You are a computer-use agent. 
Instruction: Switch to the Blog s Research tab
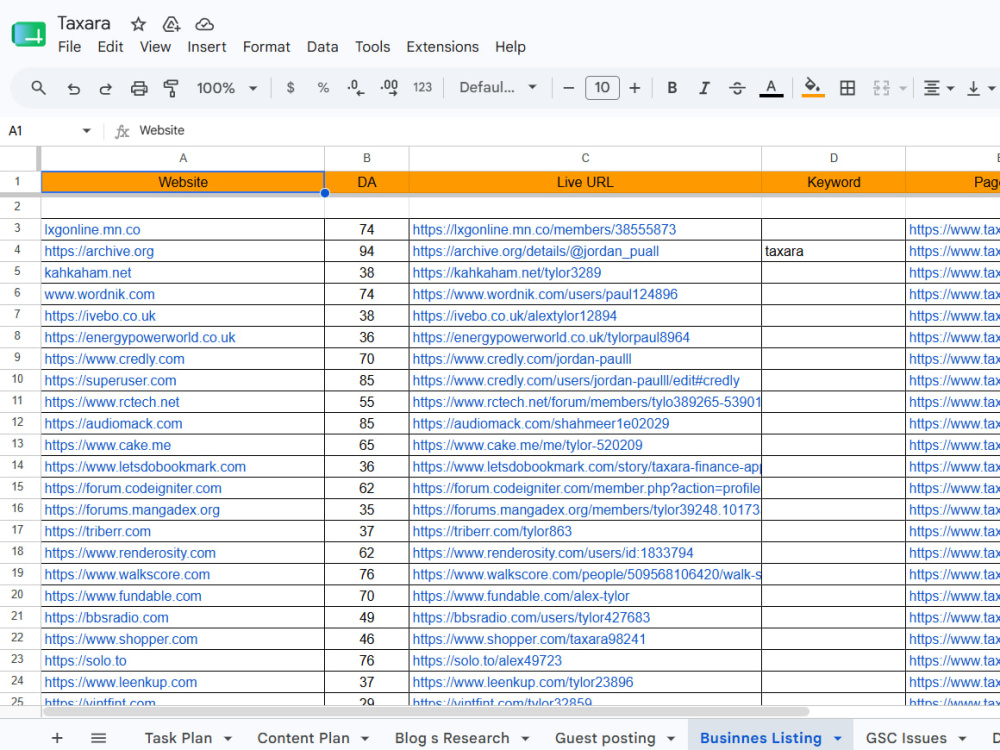[452, 738]
